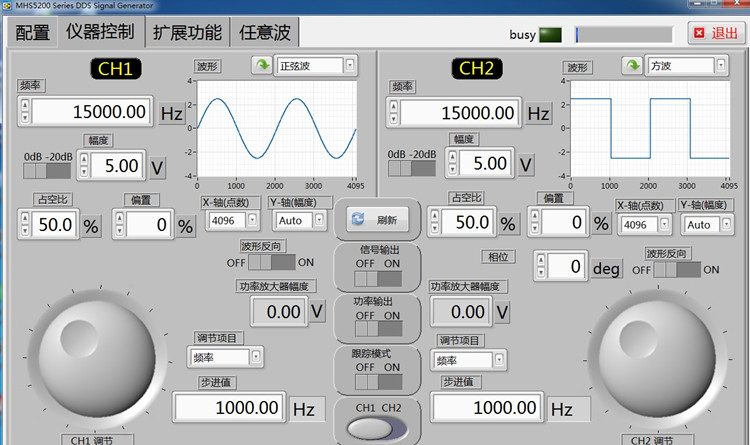This screenshot has height=445, width=750.
Task: Click the red exit icon button
Action: [699, 33]
